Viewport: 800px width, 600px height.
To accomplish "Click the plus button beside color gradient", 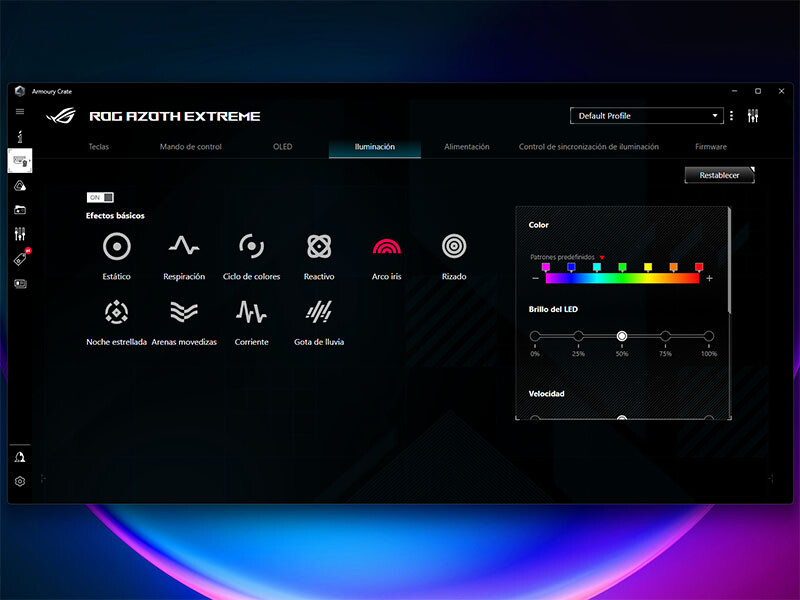I will pos(709,278).
